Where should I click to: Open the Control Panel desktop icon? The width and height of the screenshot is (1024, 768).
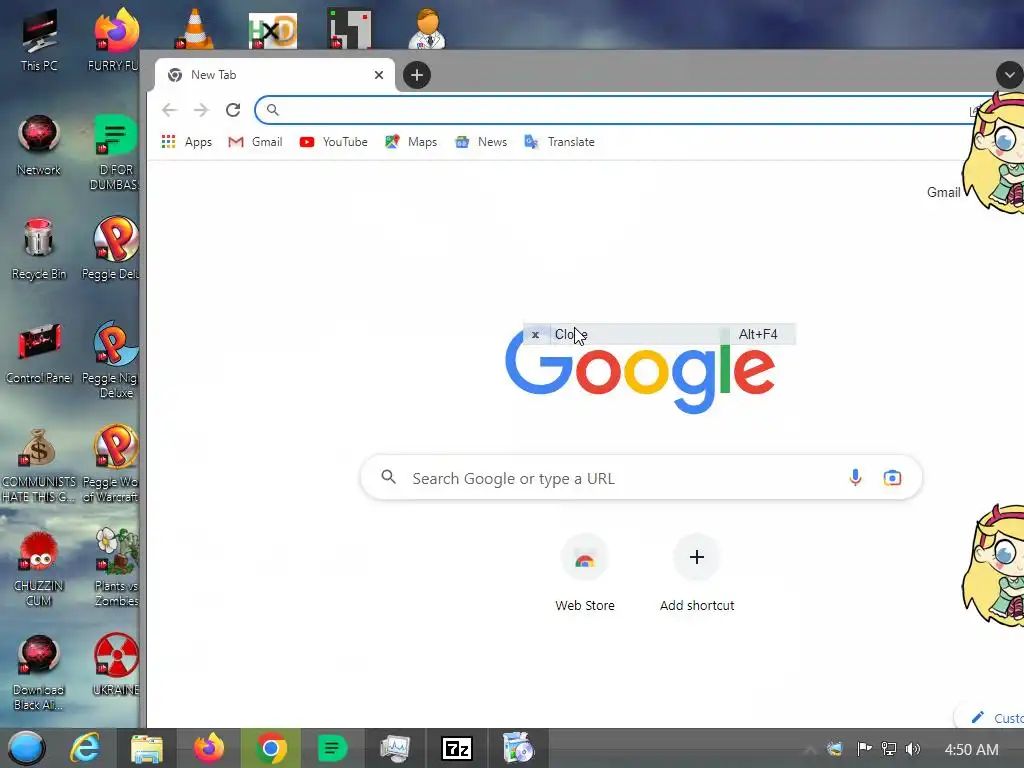[39, 353]
